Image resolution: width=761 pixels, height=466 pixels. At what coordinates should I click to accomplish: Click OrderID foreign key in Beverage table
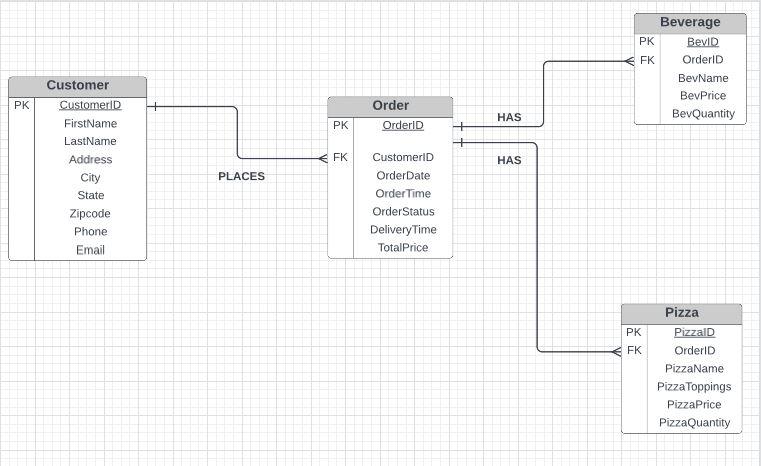point(703,60)
